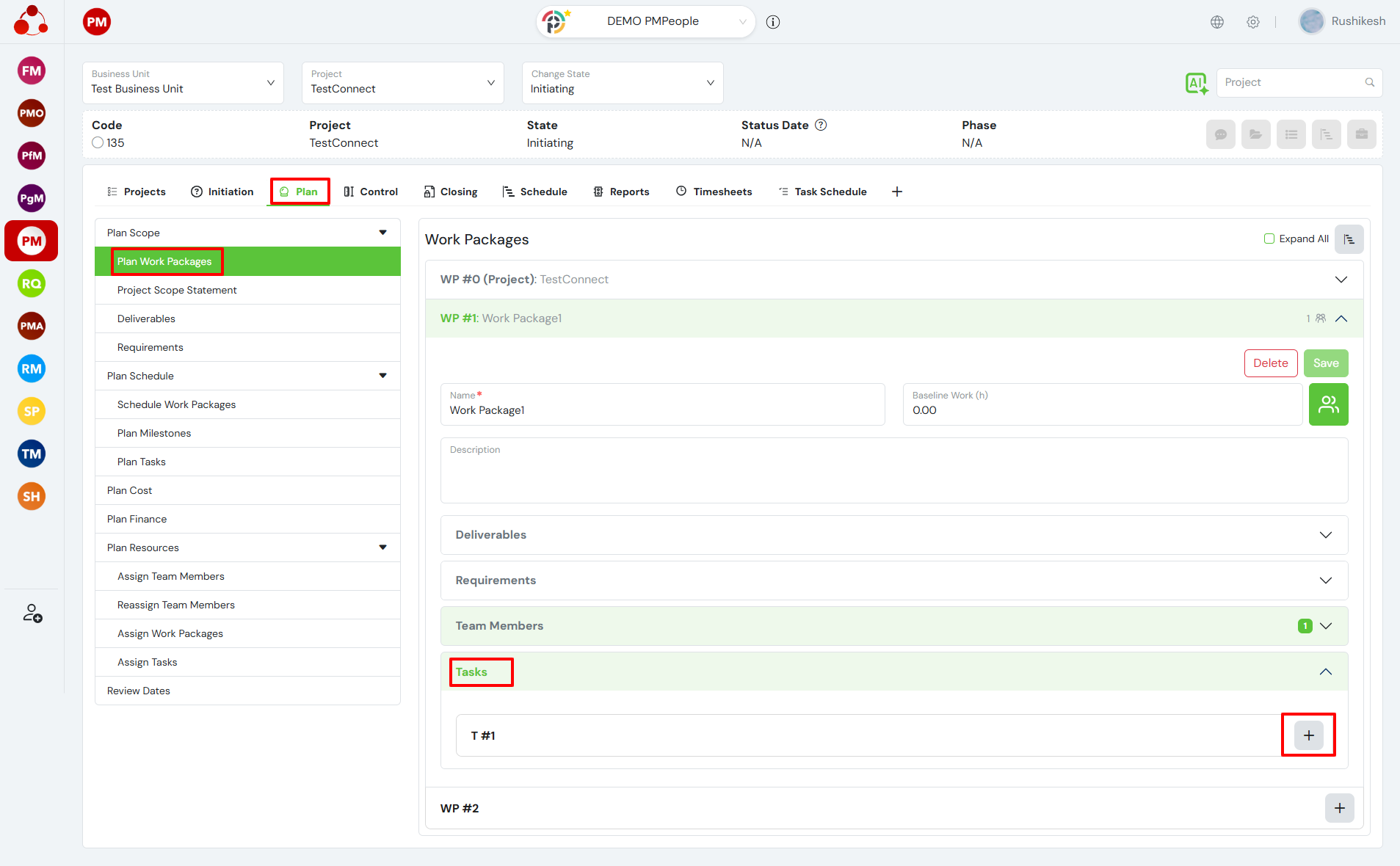Open Project Scope Statement in sidebar
The height and width of the screenshot is (866, 1400).
click(x=177, y=290)
